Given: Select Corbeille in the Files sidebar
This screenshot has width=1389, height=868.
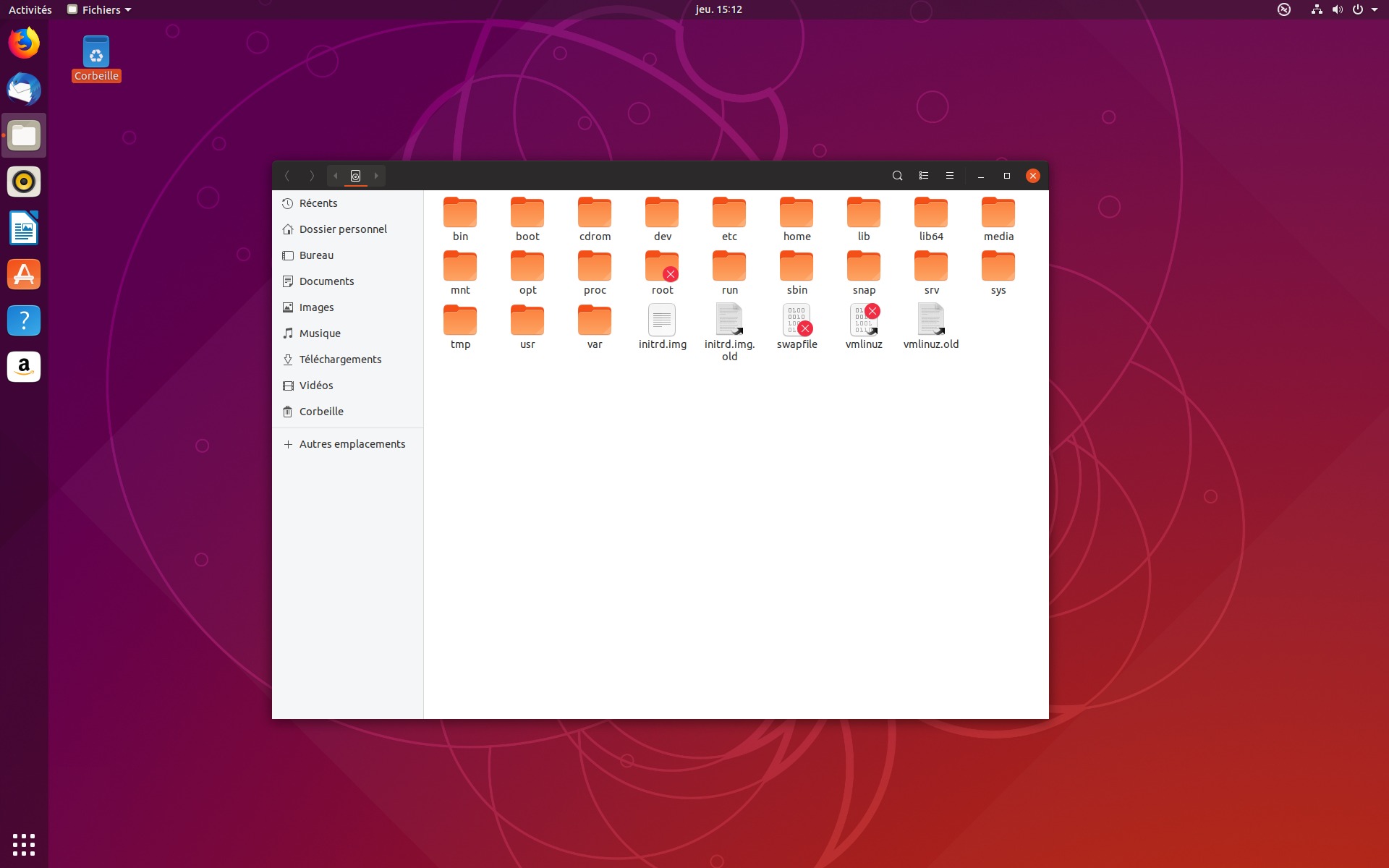Looking at the screenshot, I should (321, 412).
